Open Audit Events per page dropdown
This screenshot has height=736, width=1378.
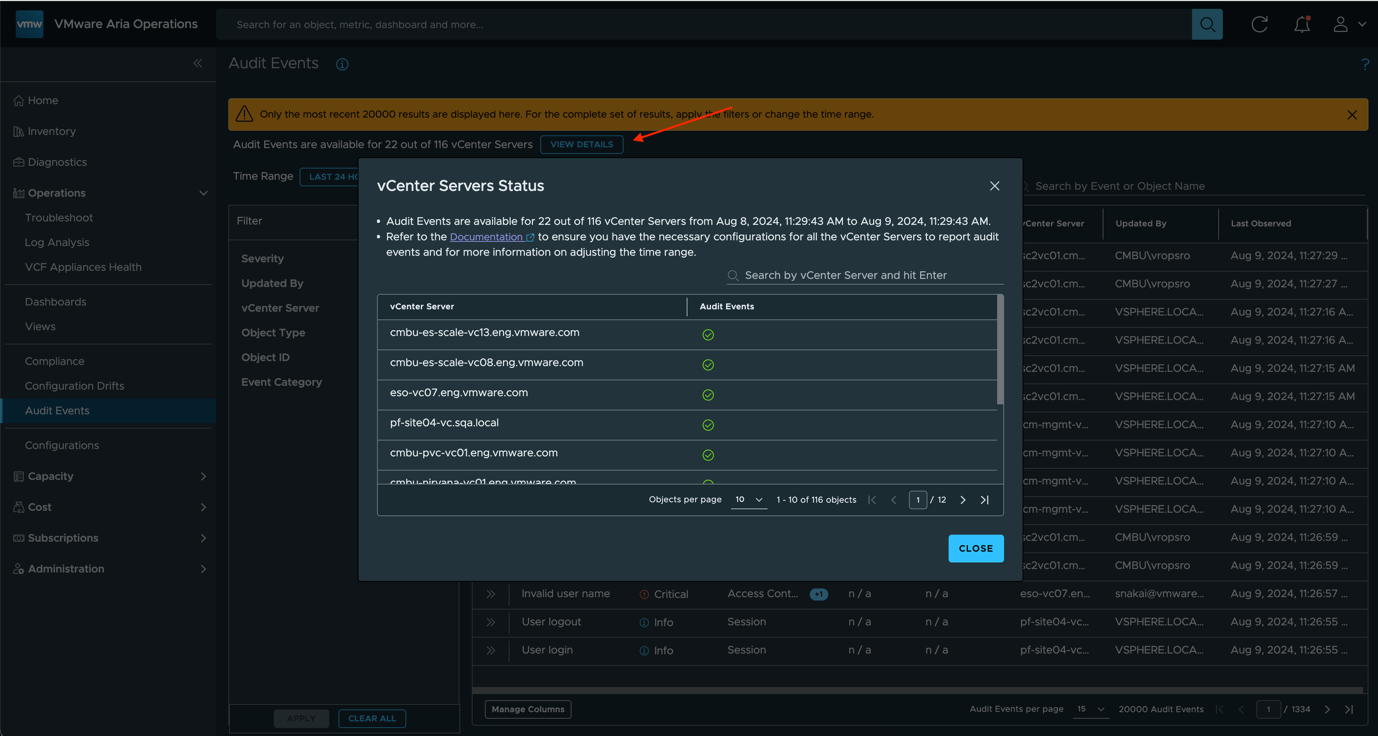tap(1090, 710)
